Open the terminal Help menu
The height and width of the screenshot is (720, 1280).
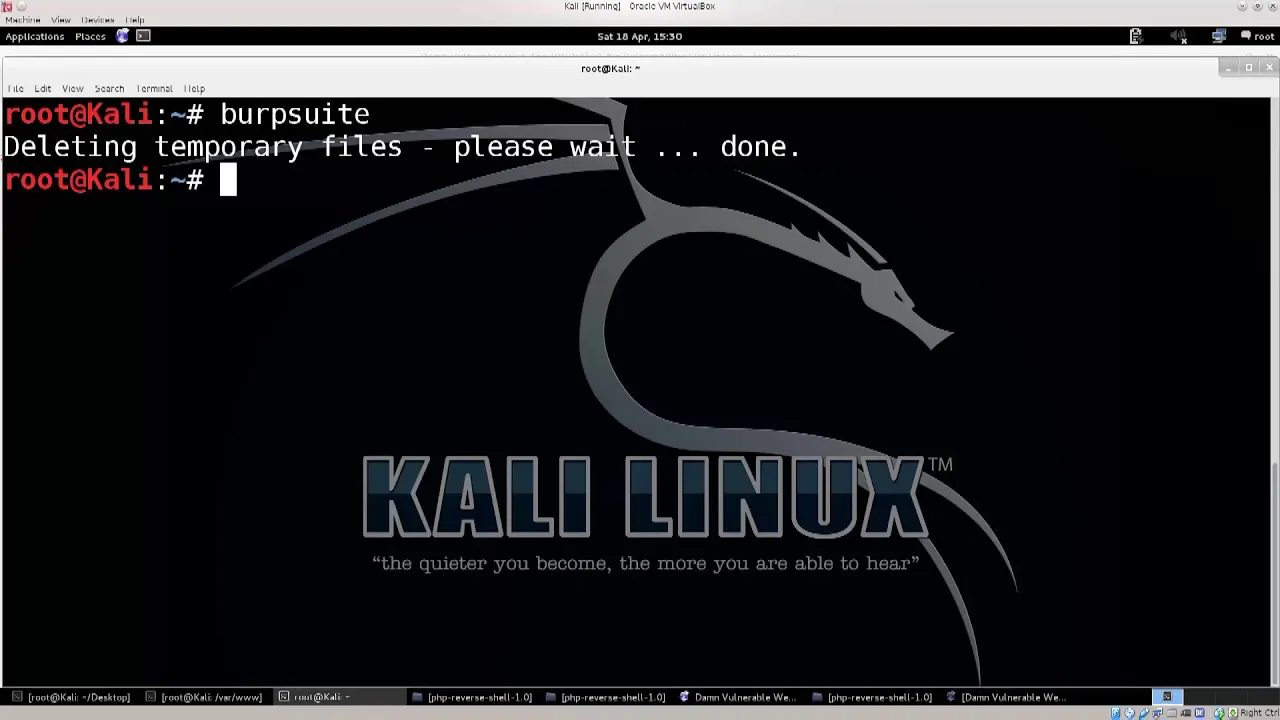pyautogui.click(x=194, y=89)
